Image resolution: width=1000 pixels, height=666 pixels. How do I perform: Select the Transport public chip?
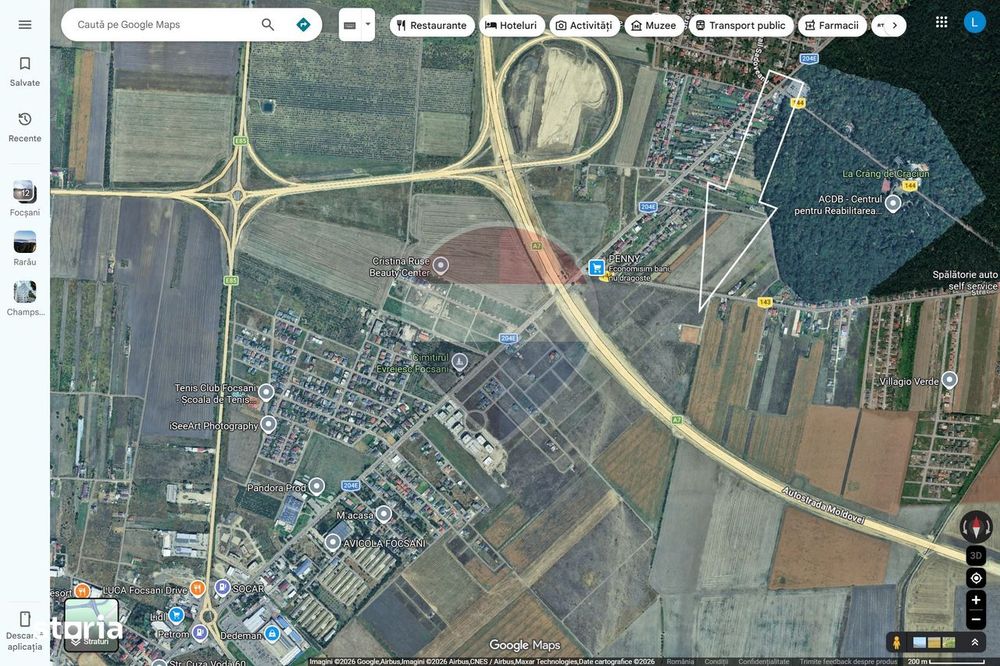pos(740,26)
